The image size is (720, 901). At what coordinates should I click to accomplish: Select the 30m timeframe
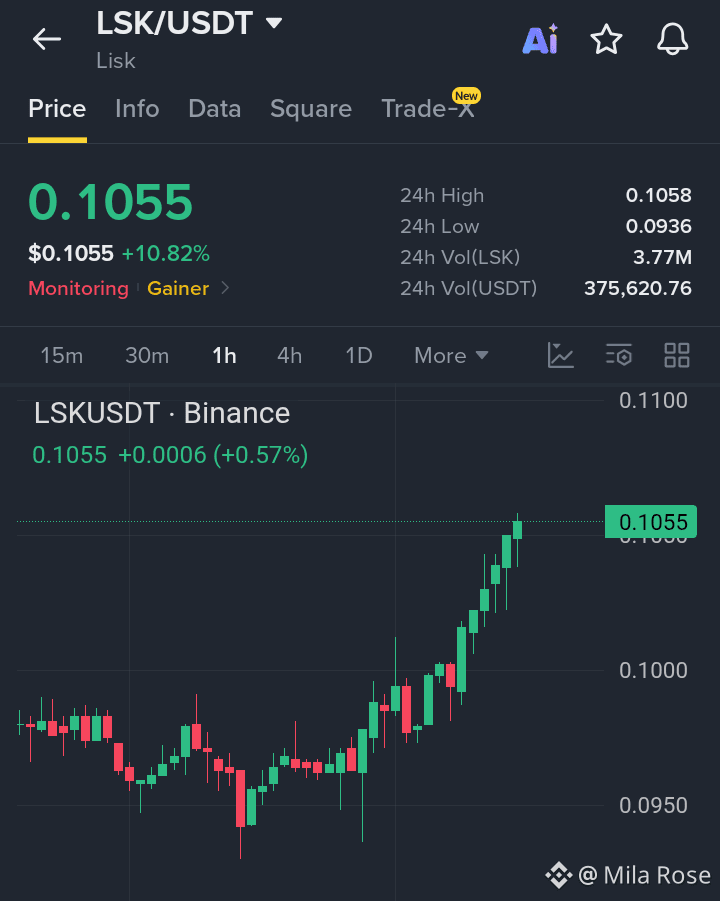tap(147, 355)
